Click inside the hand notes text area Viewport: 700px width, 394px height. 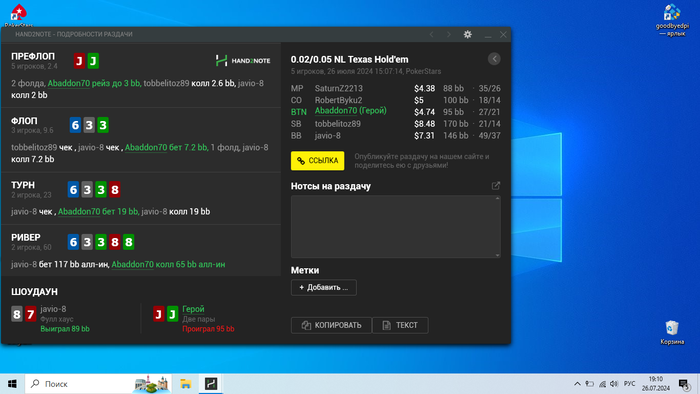point(393,227)
